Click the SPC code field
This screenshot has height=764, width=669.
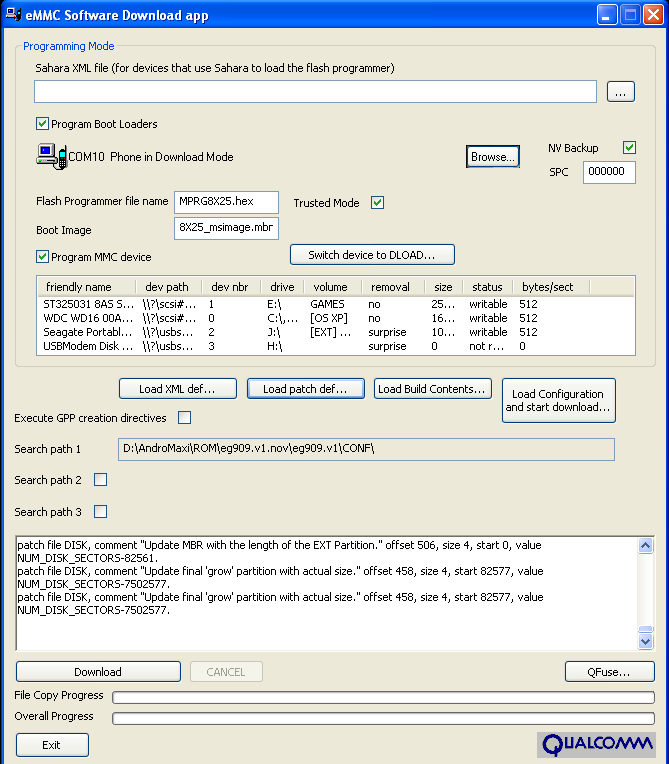pos(609,172)
